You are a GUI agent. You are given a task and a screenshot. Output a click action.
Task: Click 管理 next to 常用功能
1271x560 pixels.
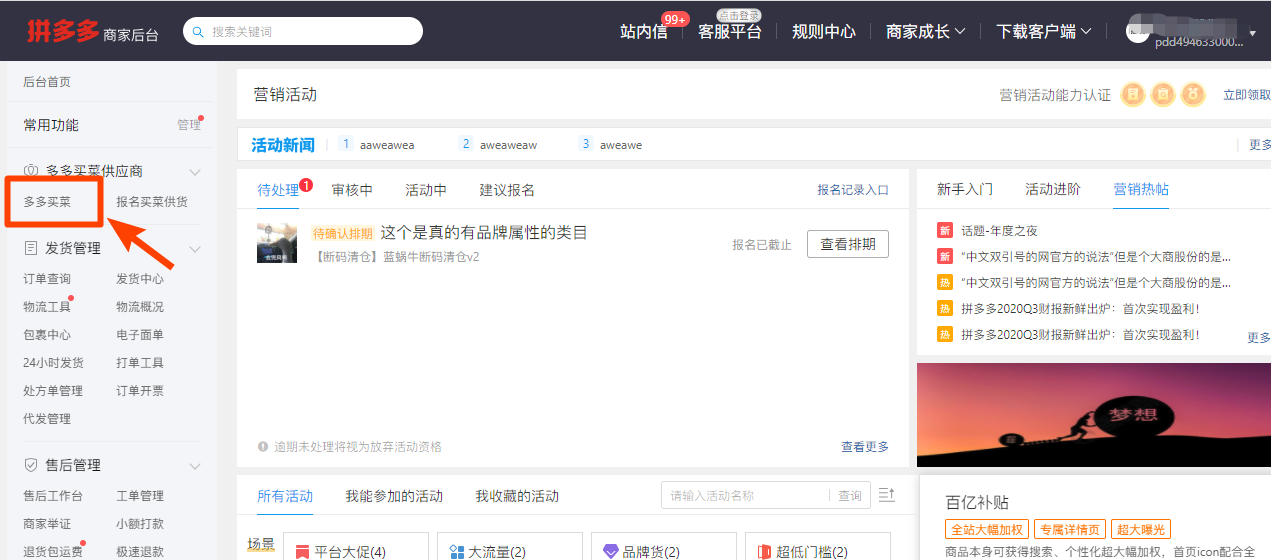tap(189, 125)
